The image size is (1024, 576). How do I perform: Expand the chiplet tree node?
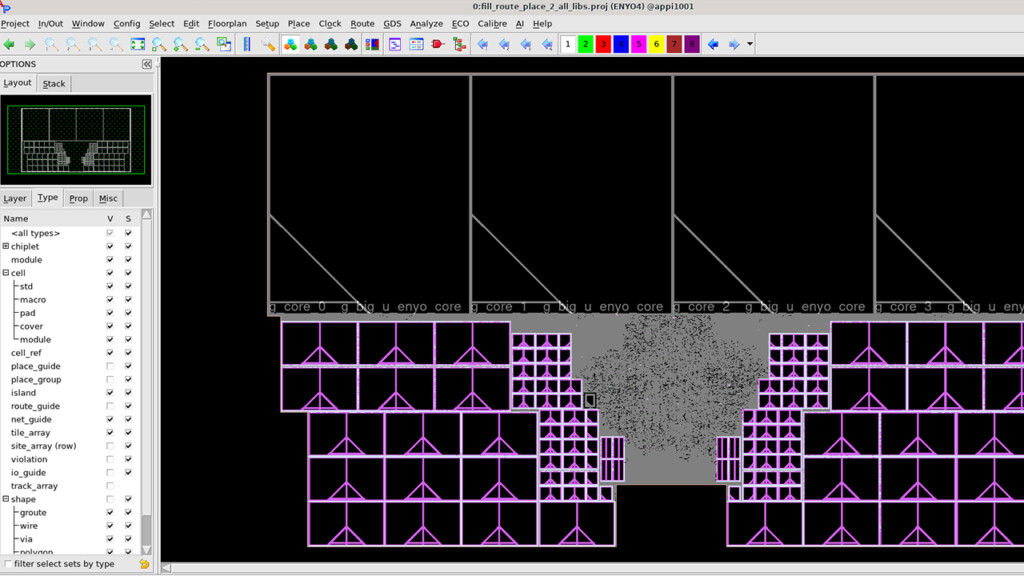click(6, 246)
